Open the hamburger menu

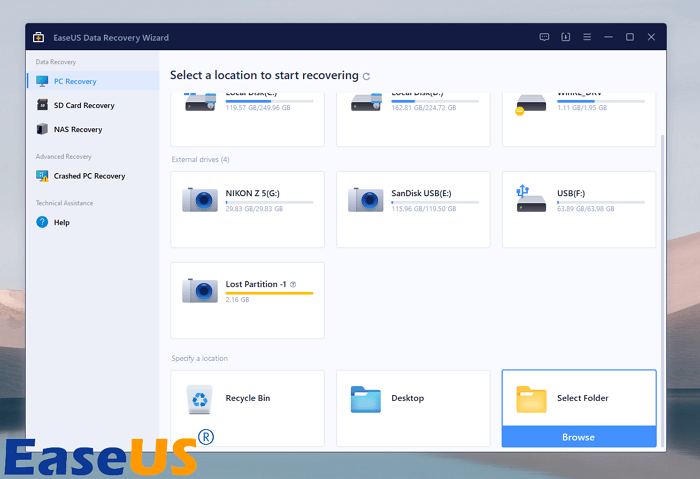point(587,37)
